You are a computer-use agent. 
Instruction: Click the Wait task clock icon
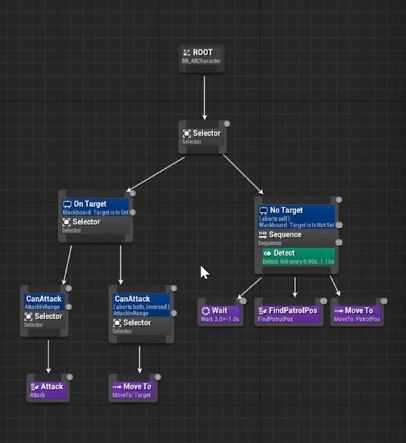[206, 311]
